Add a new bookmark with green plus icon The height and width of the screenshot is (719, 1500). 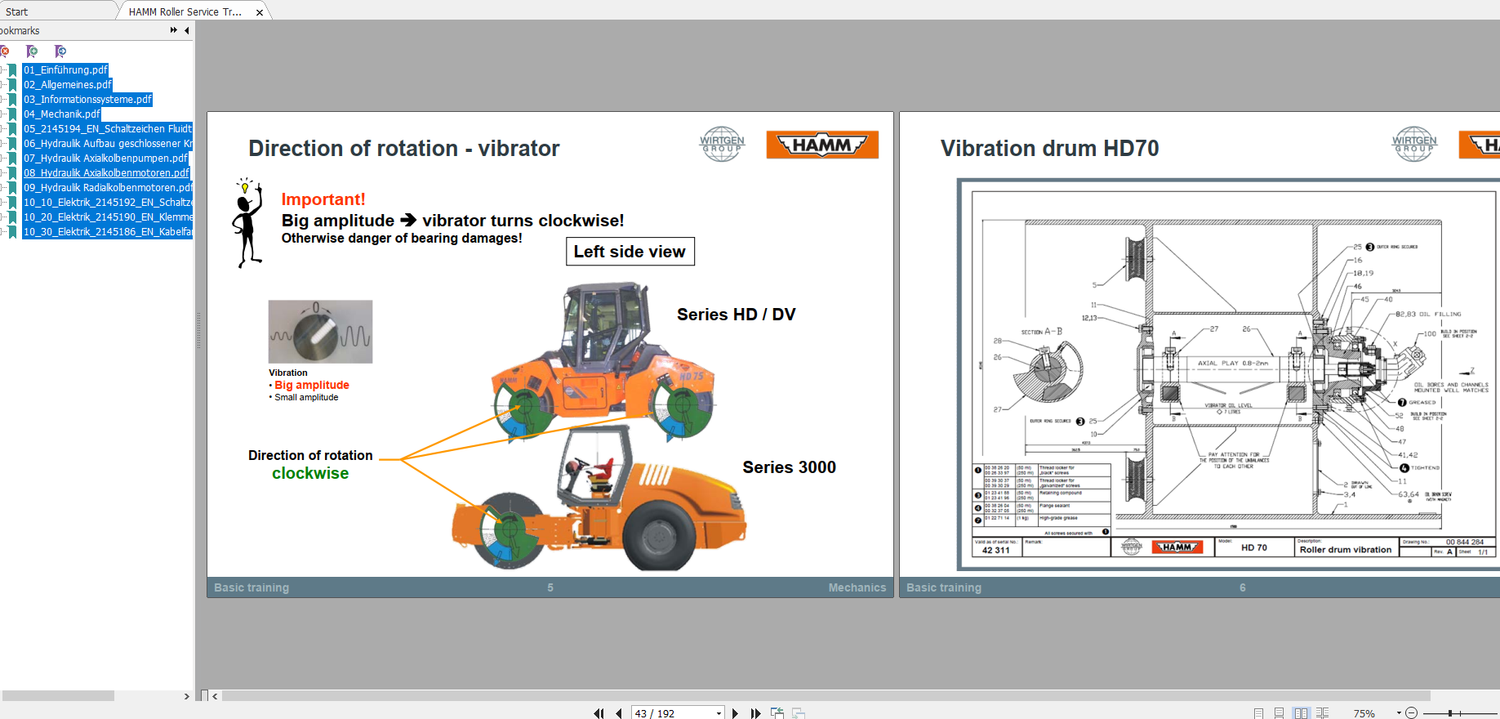click(32, 51)
